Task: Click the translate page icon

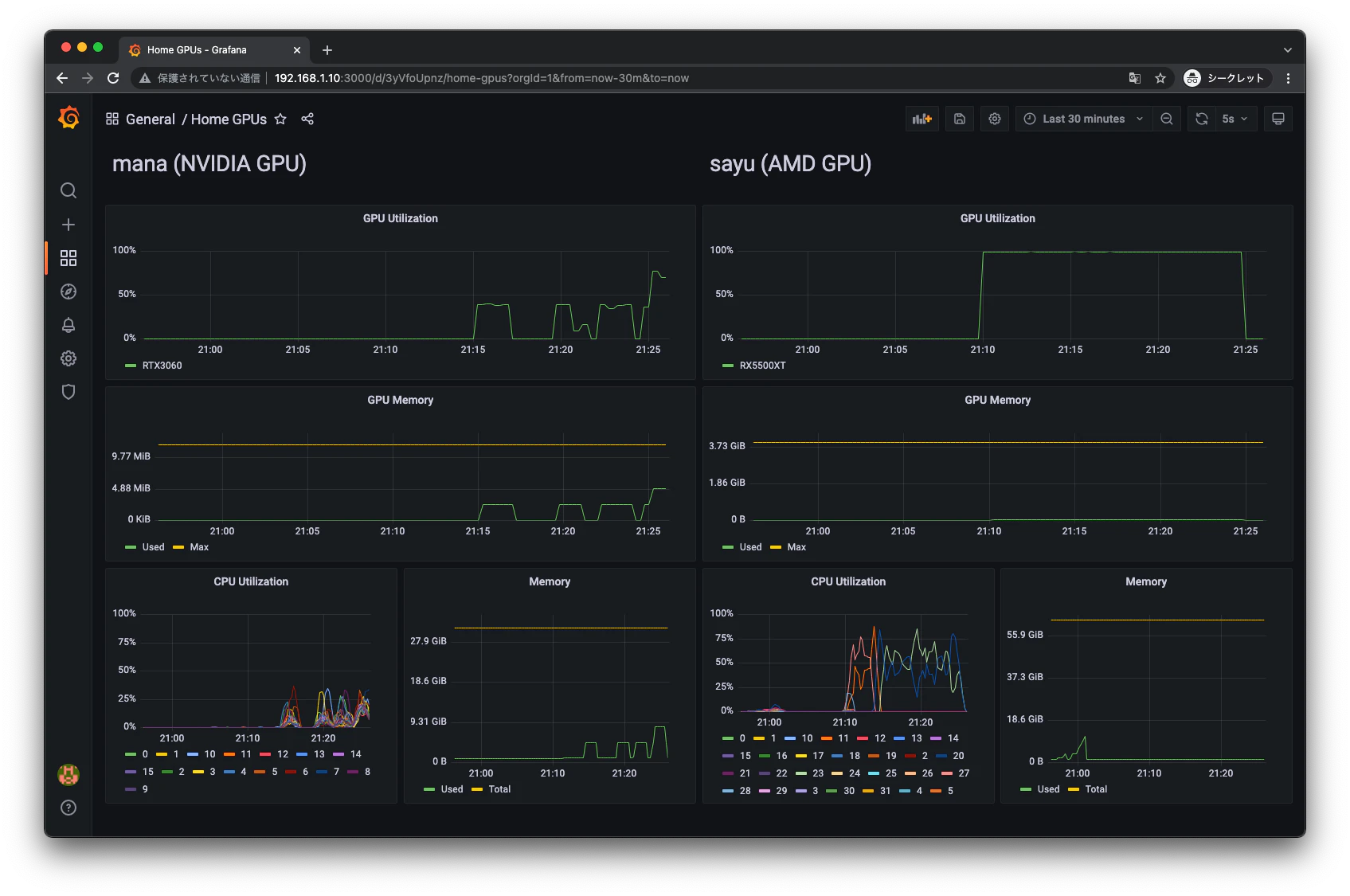Action: coord(1135,78)
